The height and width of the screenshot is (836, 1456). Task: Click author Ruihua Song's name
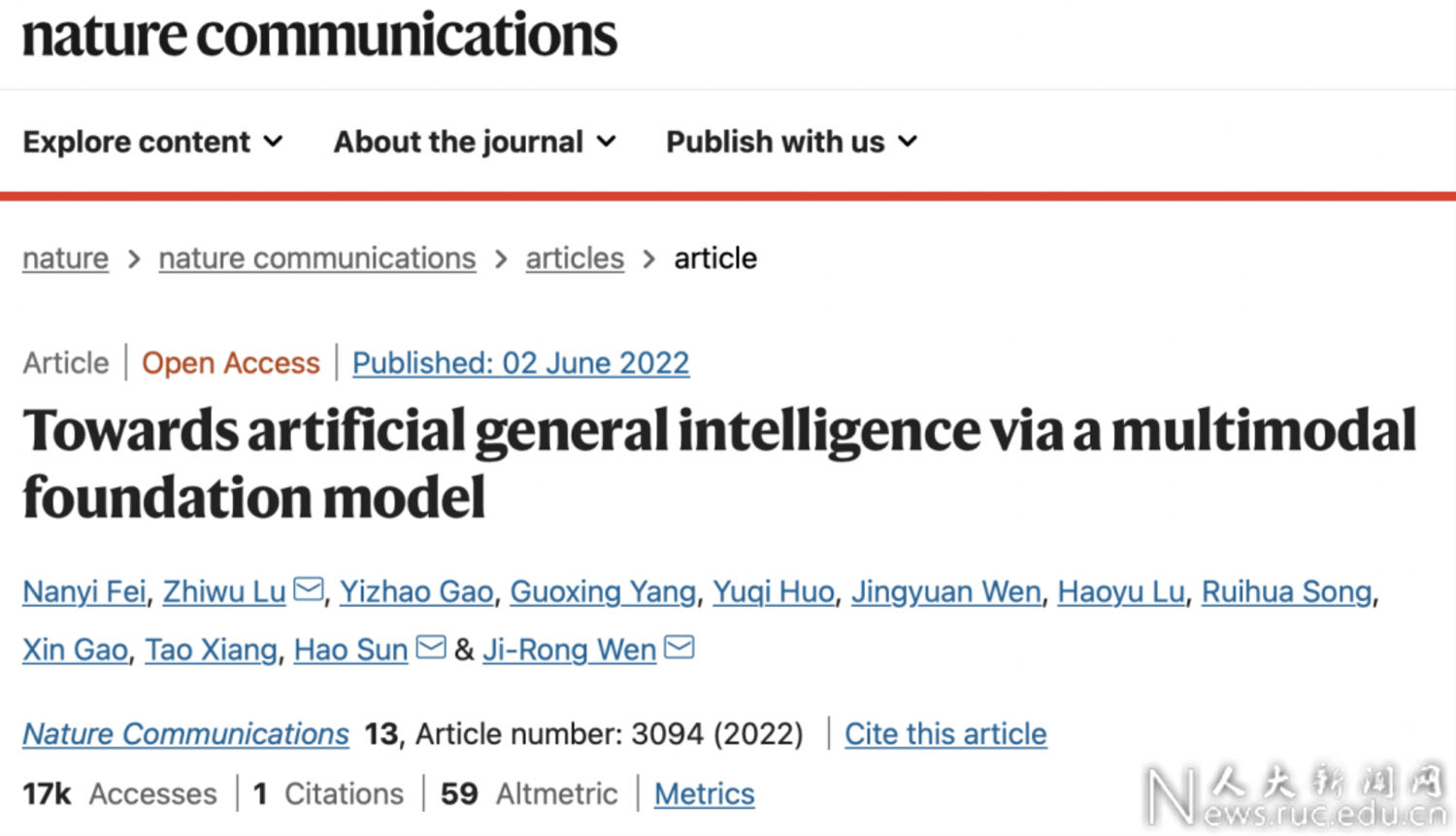click(1287, 591)
